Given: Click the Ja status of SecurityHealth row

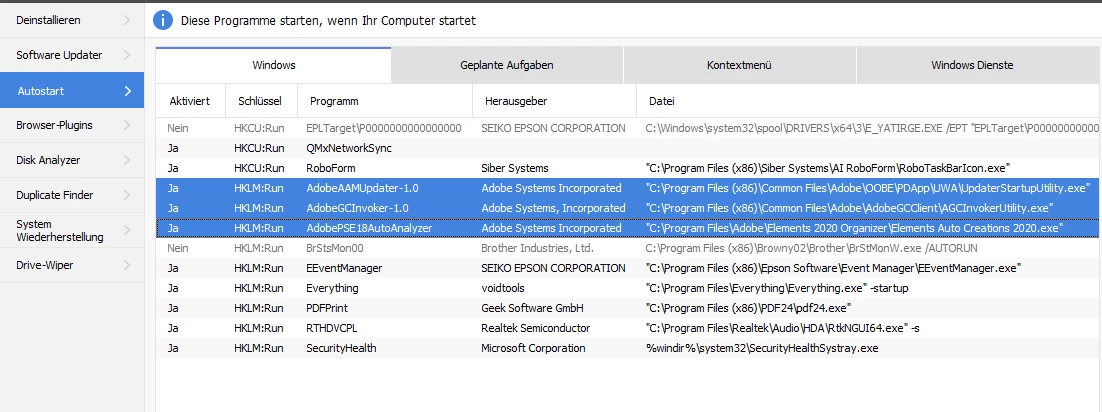Looking at the screenshot, I should tap(174, 348).
